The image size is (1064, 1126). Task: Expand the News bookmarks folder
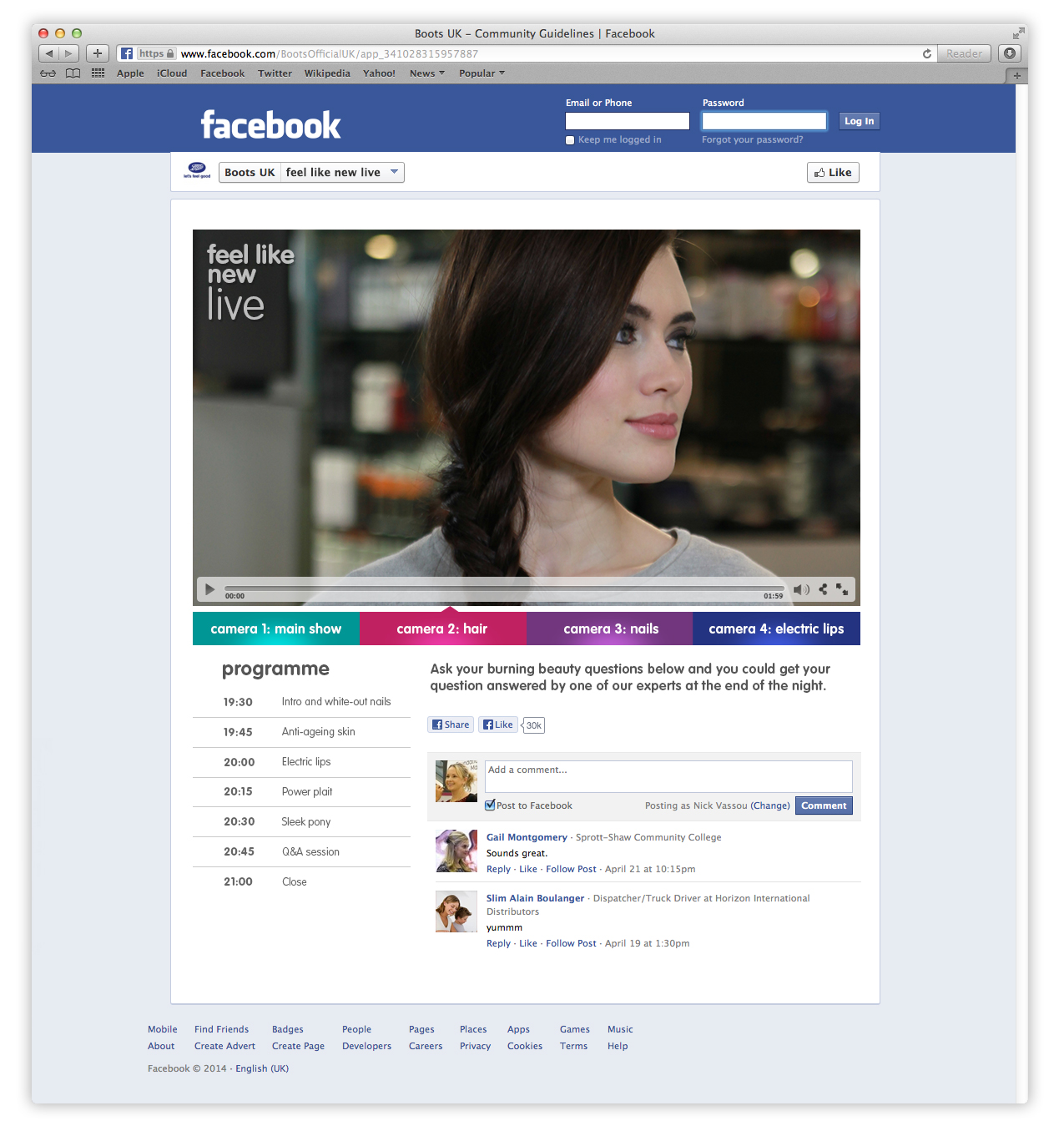pyautogui.click(x=426, y=73)
